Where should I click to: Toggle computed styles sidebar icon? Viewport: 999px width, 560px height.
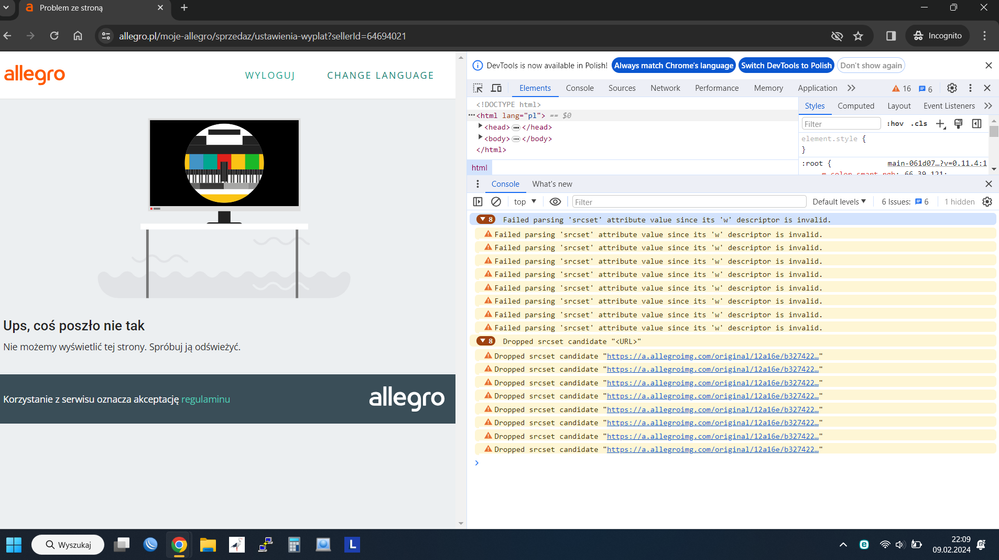coord(977,124)
